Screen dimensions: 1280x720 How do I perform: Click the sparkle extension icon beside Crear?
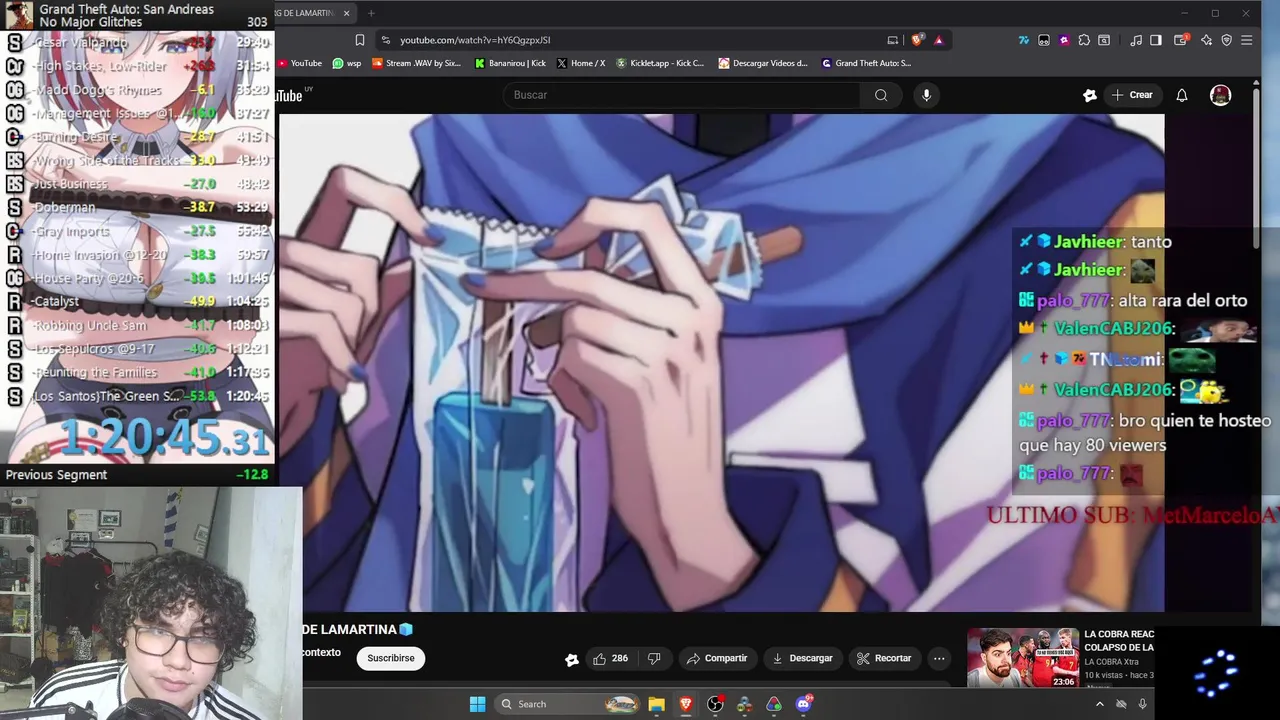(1090, 95)
